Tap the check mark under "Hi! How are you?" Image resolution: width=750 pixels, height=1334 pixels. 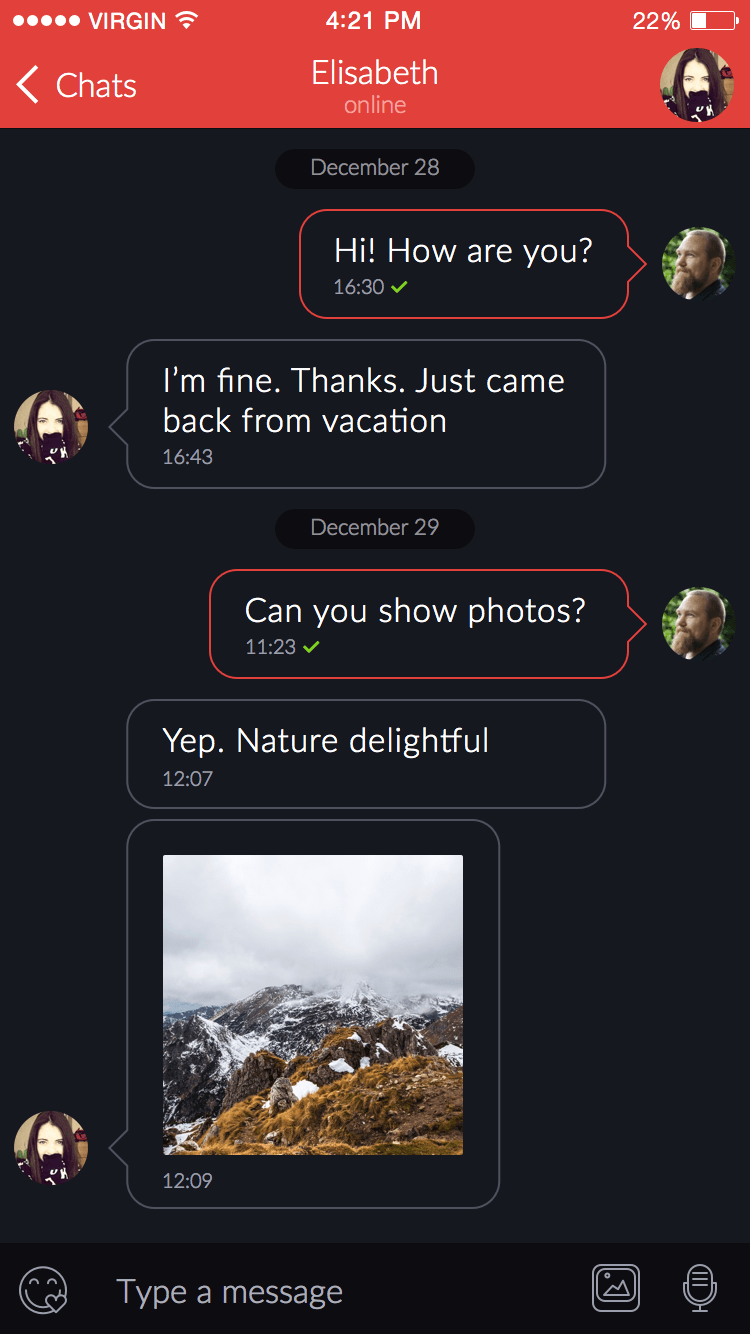click(399, 288)
